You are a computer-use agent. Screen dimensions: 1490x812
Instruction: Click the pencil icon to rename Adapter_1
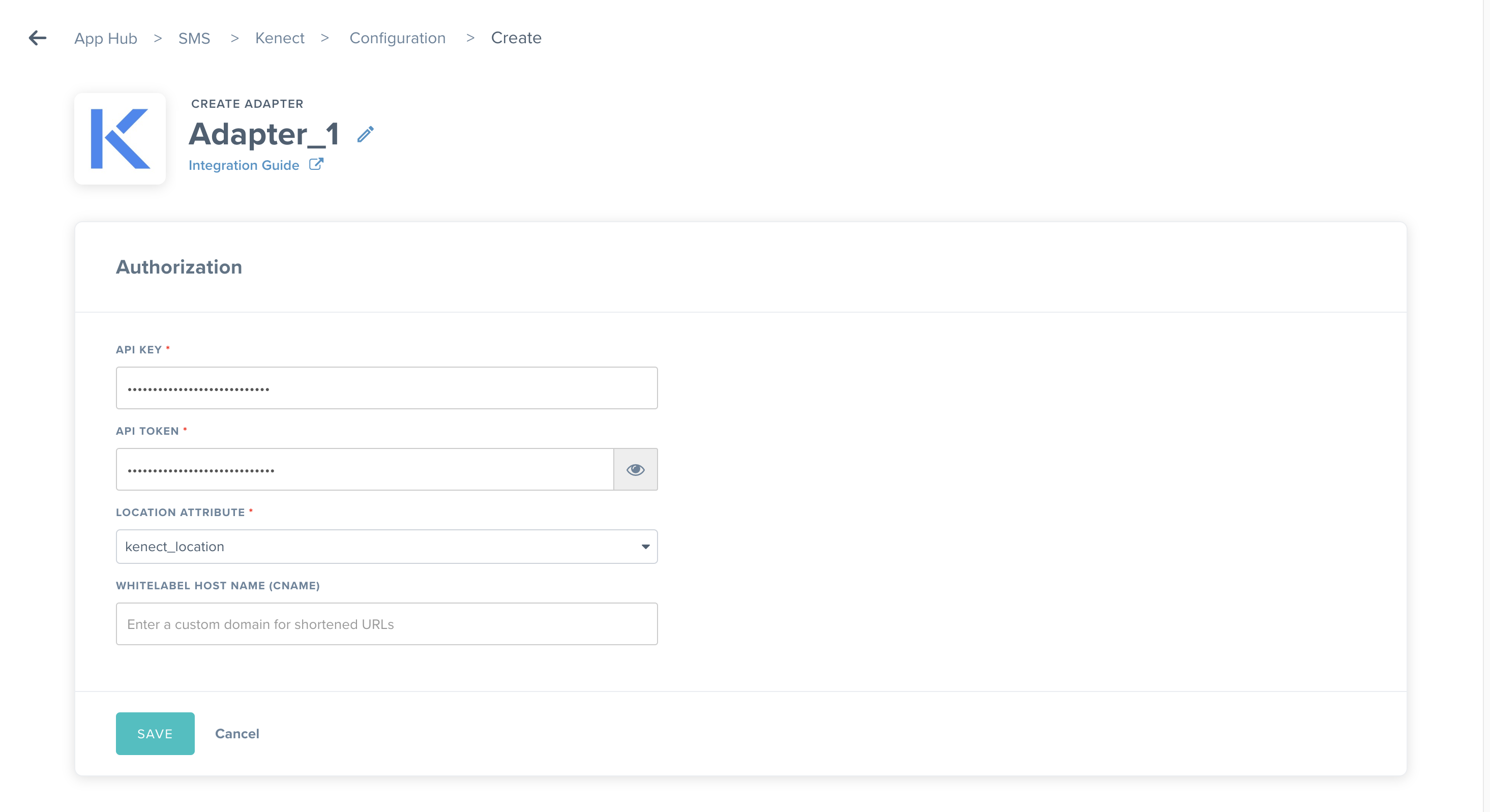pyautogui.click(x=365, y=134)
